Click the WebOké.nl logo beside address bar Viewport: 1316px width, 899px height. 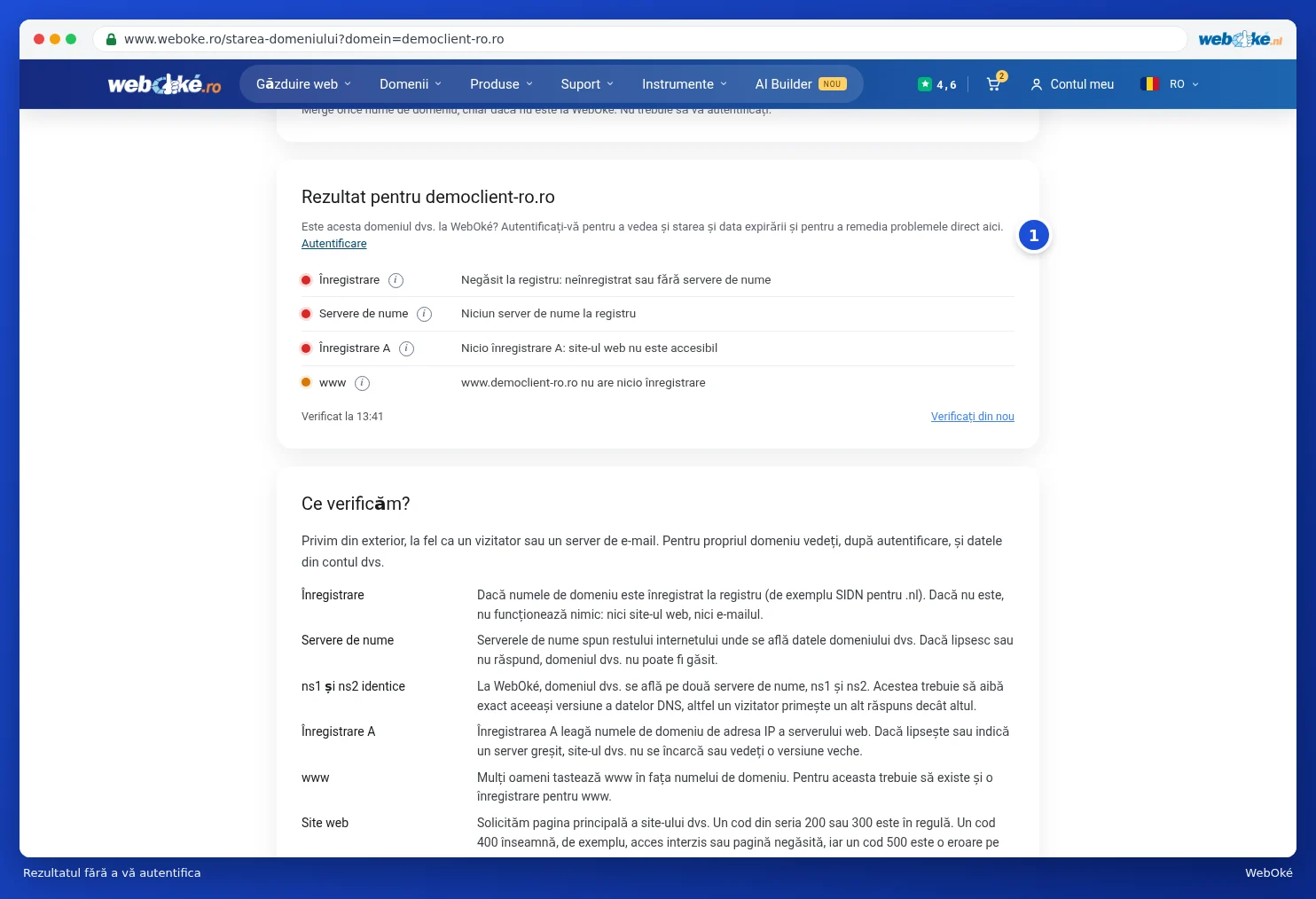tap(1240, 39)
